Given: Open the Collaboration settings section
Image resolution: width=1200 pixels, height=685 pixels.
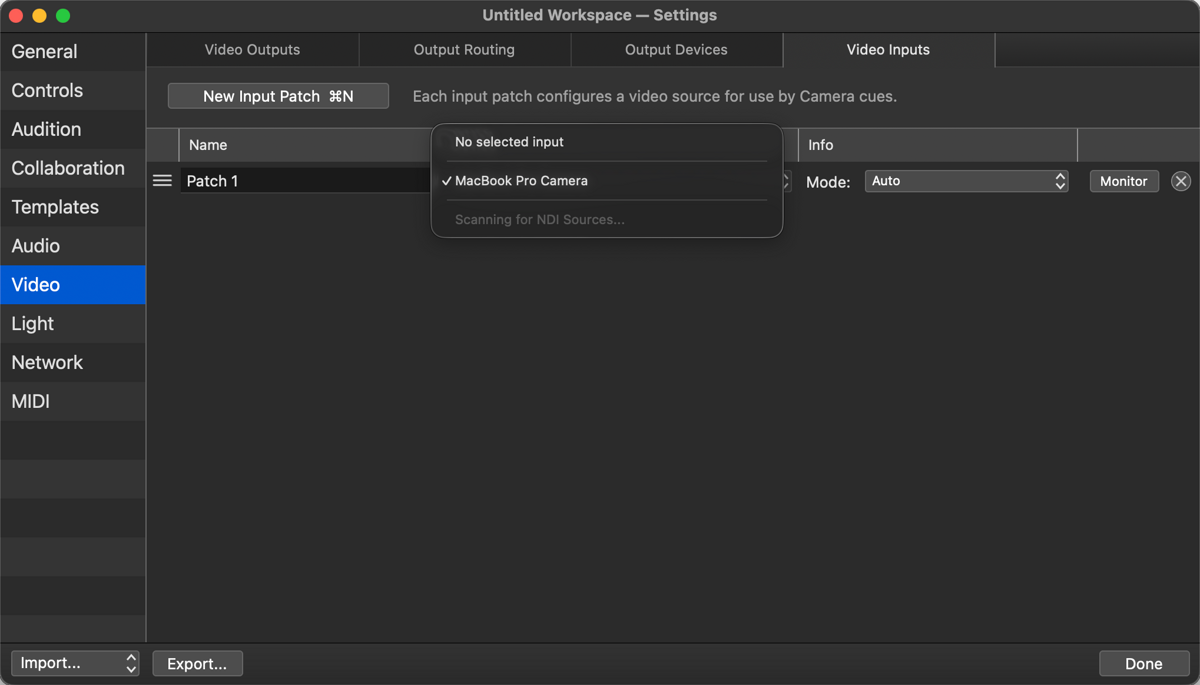Looking at the screenshot, I should tap(73, 168).
